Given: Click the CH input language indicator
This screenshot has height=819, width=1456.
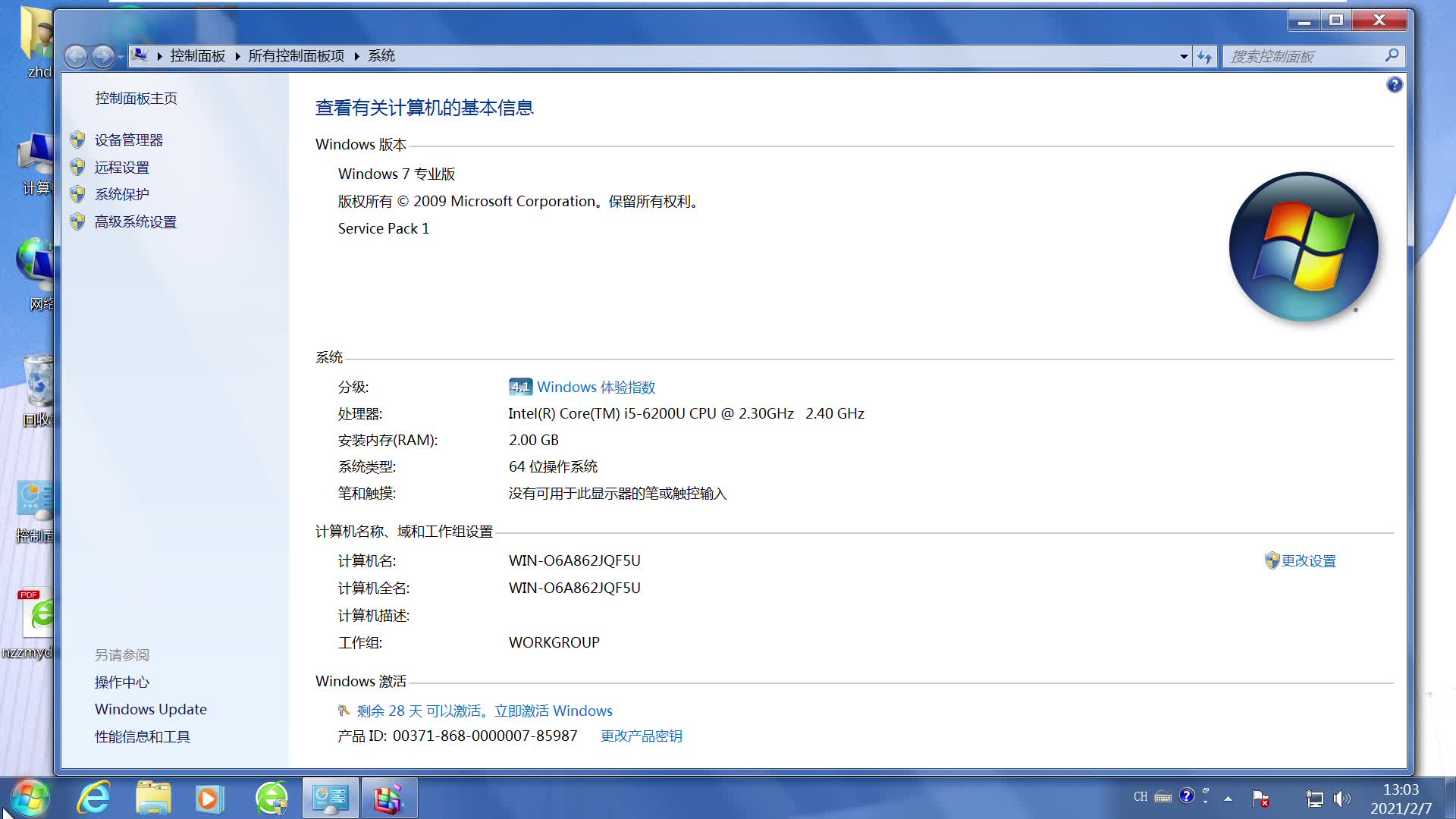Looking at the screenshot, I should pos(1141,797).
